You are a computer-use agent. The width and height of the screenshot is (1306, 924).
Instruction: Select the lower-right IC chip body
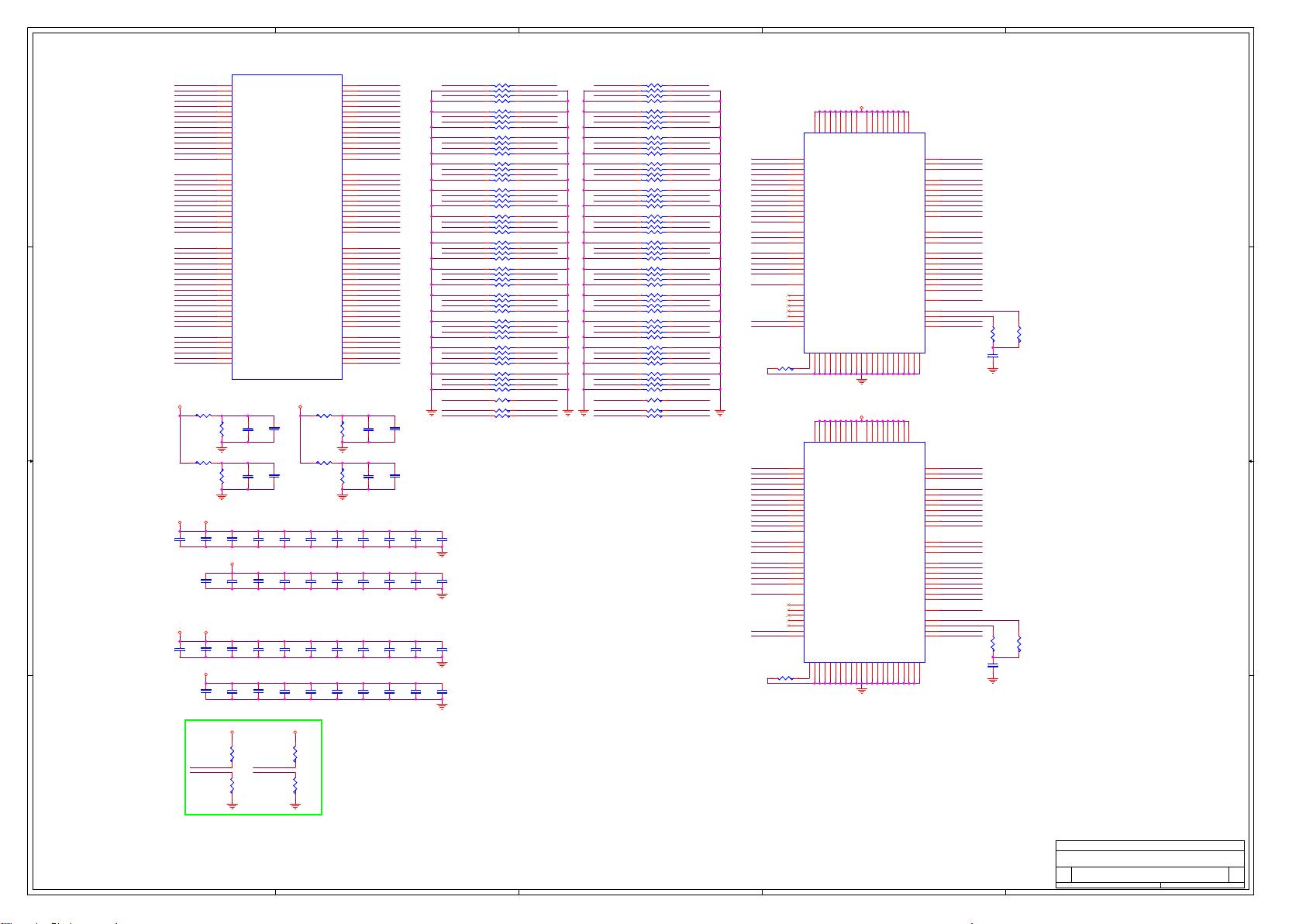point(863,552)
